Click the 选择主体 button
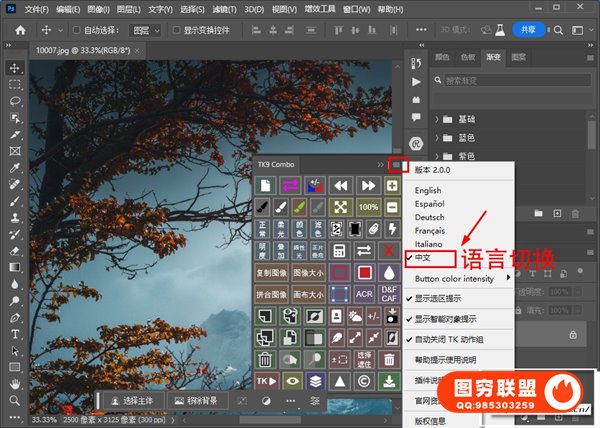The width and height of the screenshot is (600, 428). pyautogui.click(x=136, y=400)
